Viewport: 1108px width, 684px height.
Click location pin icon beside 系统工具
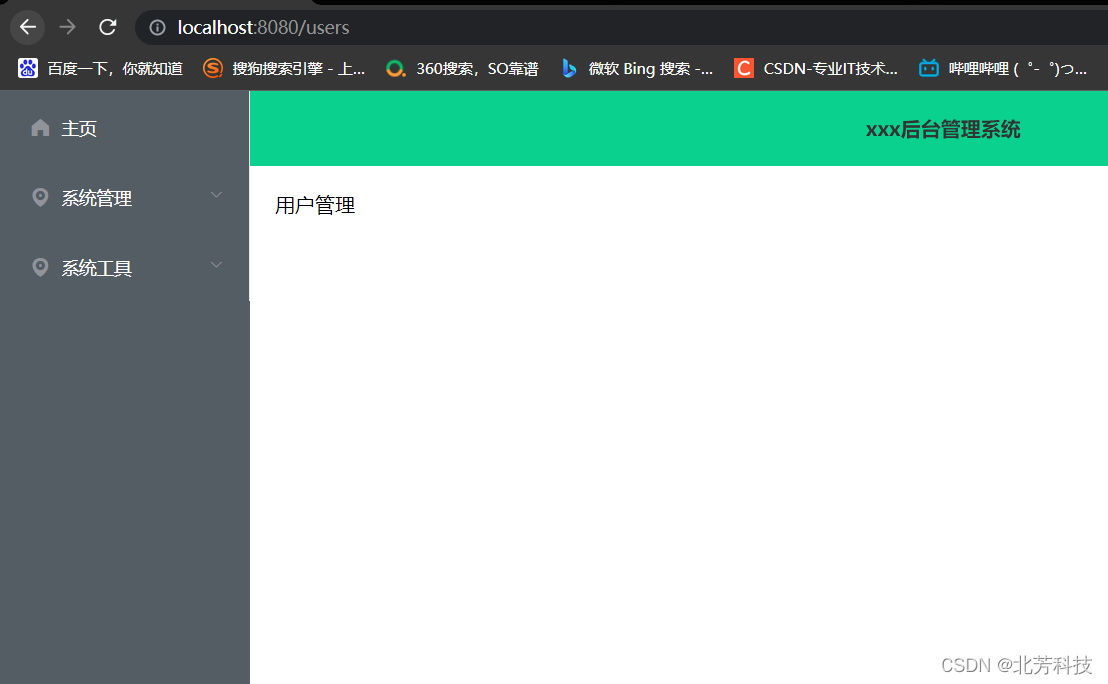(x=40, y=267)
